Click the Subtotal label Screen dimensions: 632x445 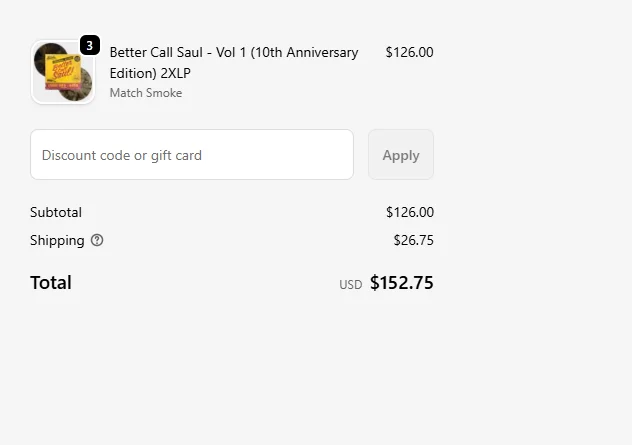56,212
